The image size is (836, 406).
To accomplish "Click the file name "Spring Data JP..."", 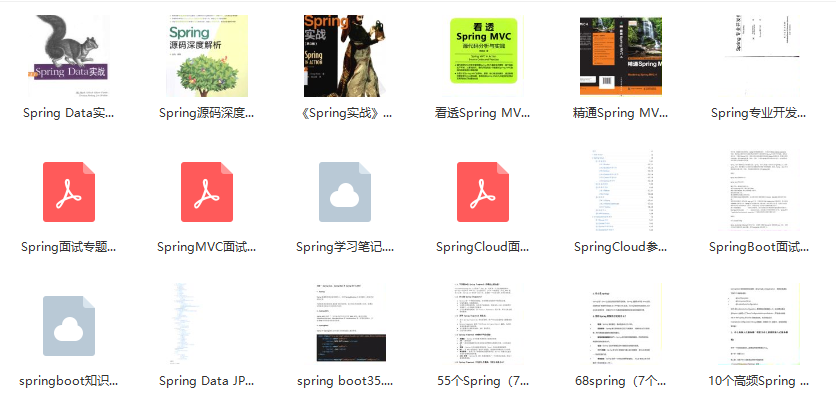I will 207,381.
